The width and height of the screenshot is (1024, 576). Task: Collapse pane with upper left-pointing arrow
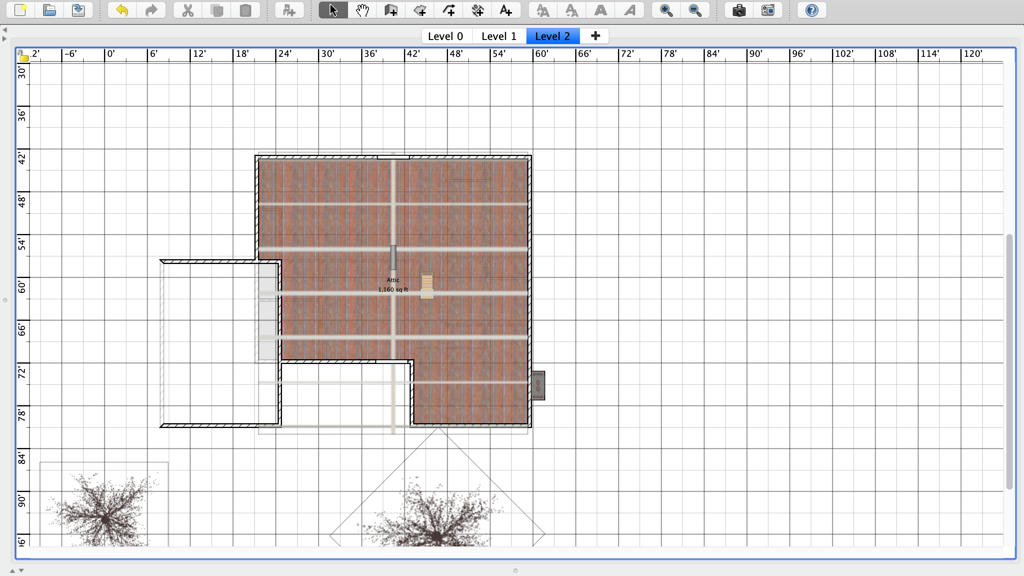point(5,30)
